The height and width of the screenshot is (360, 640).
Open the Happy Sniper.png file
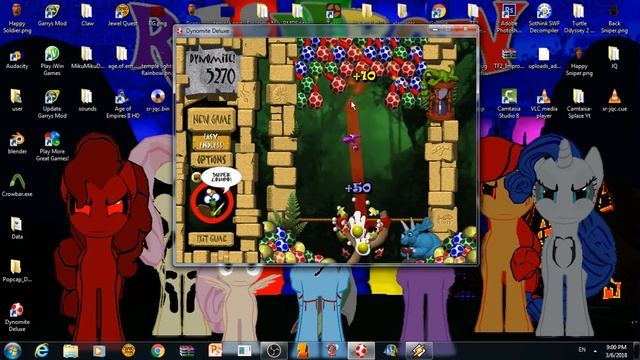579,61
